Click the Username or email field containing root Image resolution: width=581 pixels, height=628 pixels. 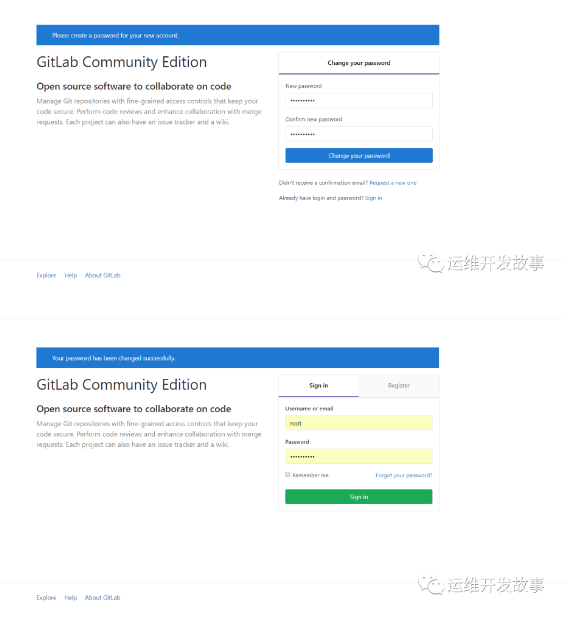tap(359, 423)
